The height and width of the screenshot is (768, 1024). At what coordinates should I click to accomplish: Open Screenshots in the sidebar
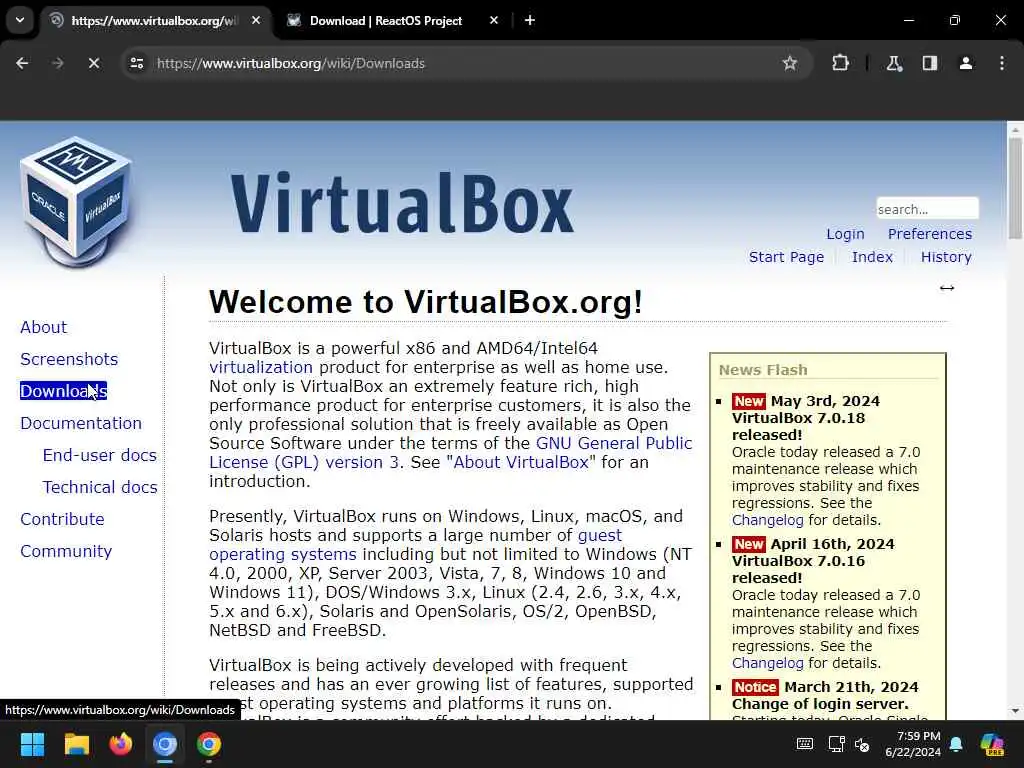69,359
